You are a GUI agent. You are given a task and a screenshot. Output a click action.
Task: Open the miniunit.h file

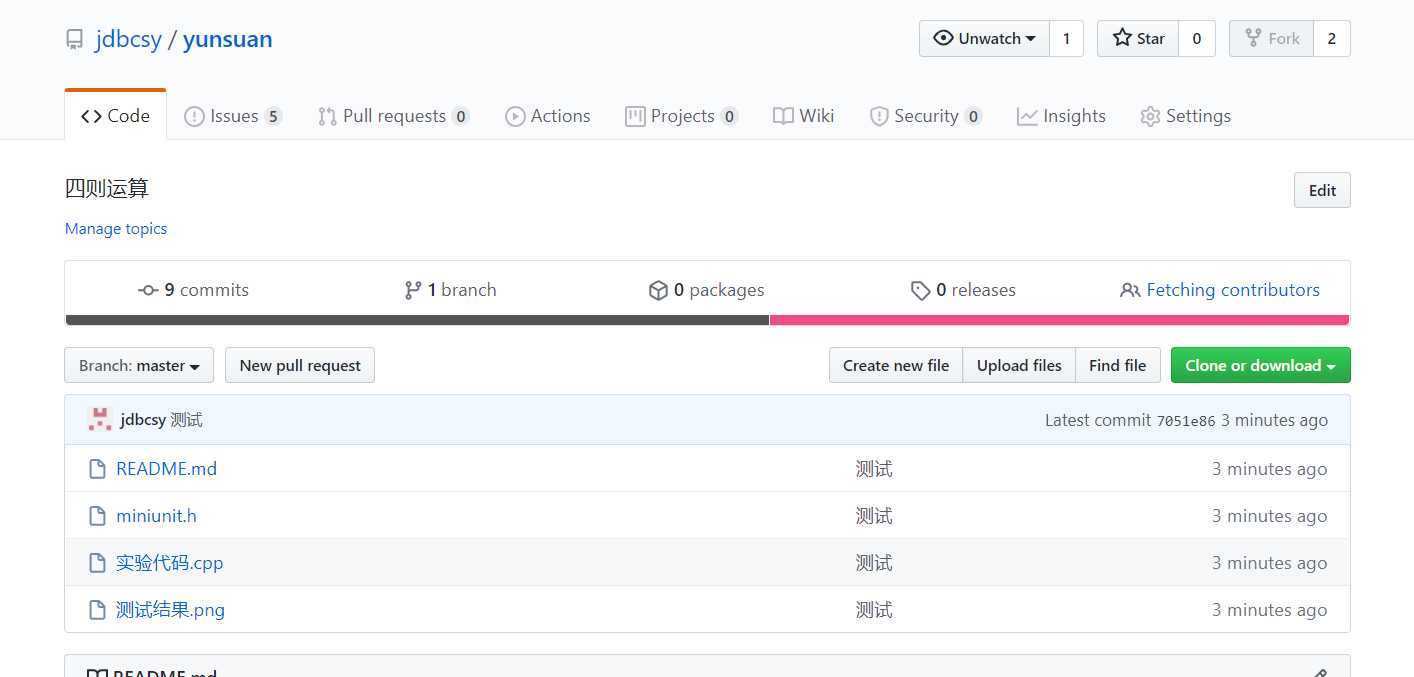[x=156, y=516]
